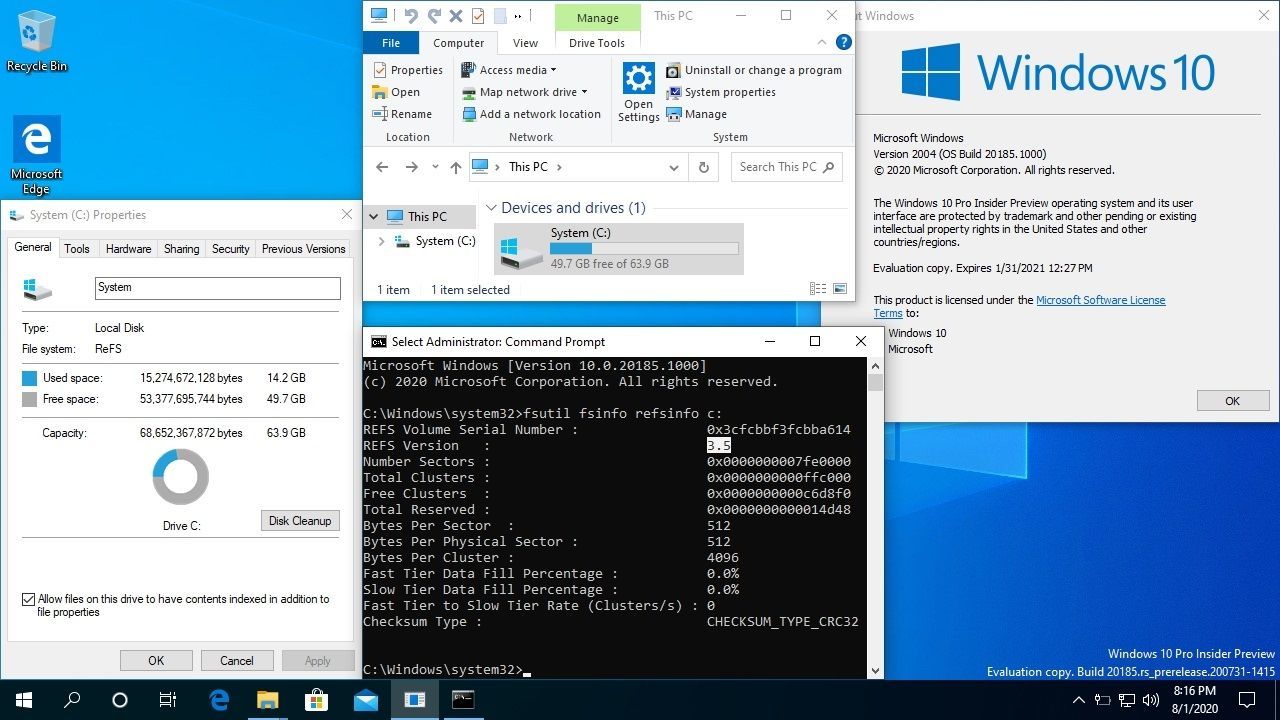Open the File tab in Explorer
Viewport: 1280px width, 720px height.
point(391,43)
